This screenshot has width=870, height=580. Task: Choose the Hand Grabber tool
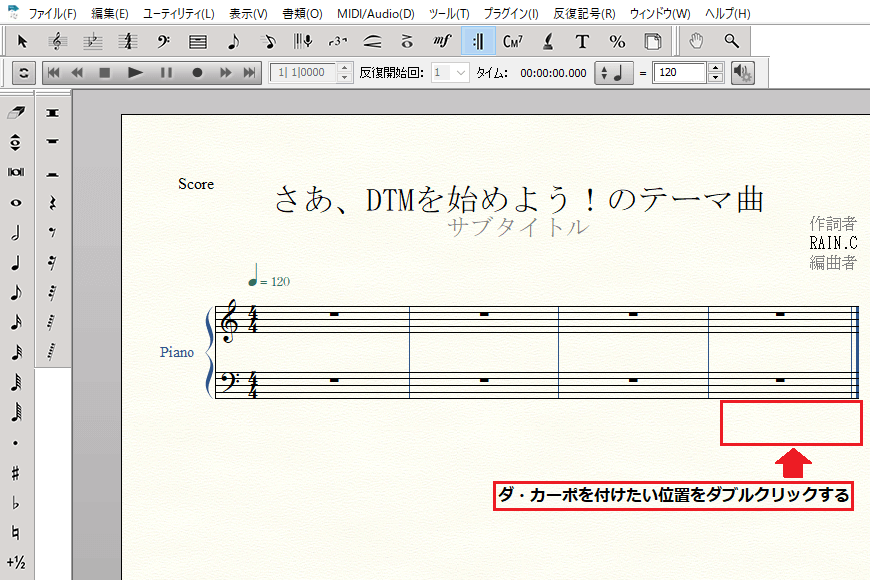point(698,41)
